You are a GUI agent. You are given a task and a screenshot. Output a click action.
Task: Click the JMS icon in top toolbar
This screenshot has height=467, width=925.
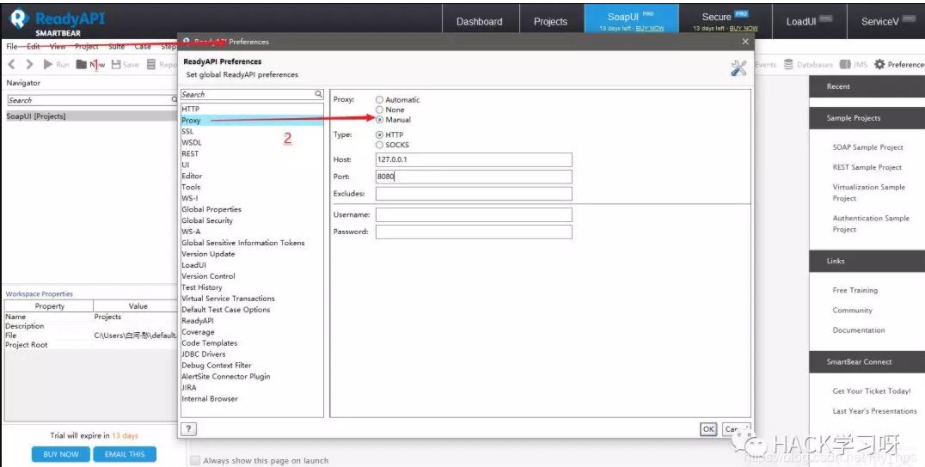tap(845, 64)
